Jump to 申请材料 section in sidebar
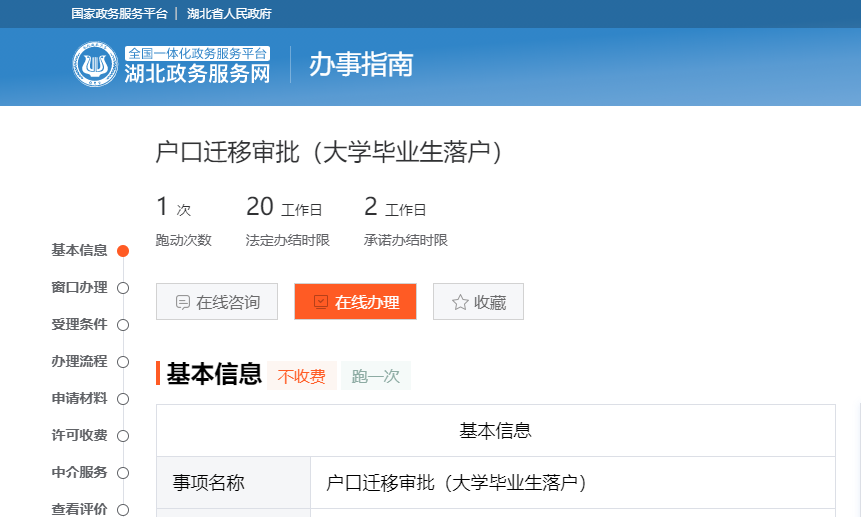The image size is (861, 517). [x=79, y=398]
